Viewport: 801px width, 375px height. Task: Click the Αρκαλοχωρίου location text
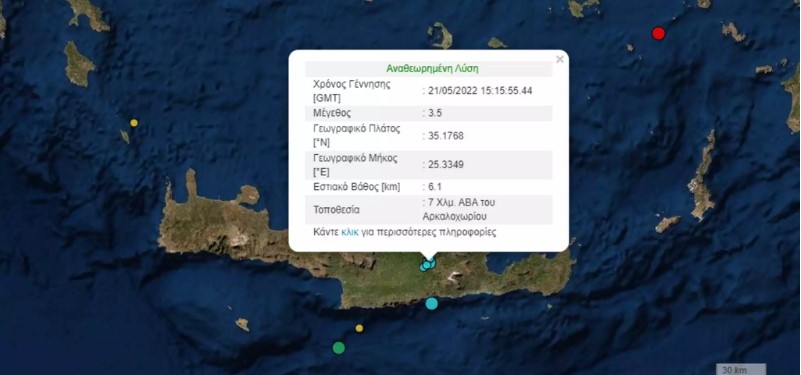[455, 216]
